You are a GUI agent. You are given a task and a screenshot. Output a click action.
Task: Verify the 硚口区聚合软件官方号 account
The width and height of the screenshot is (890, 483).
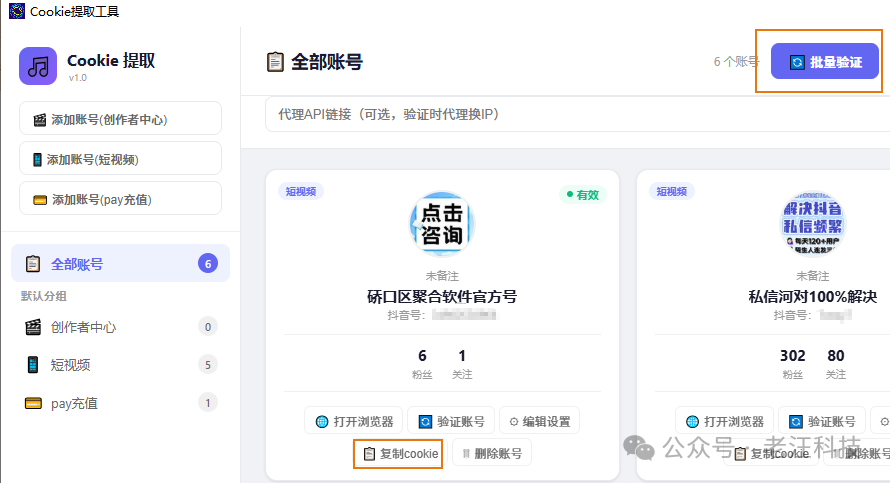click(x=451, y=421)
